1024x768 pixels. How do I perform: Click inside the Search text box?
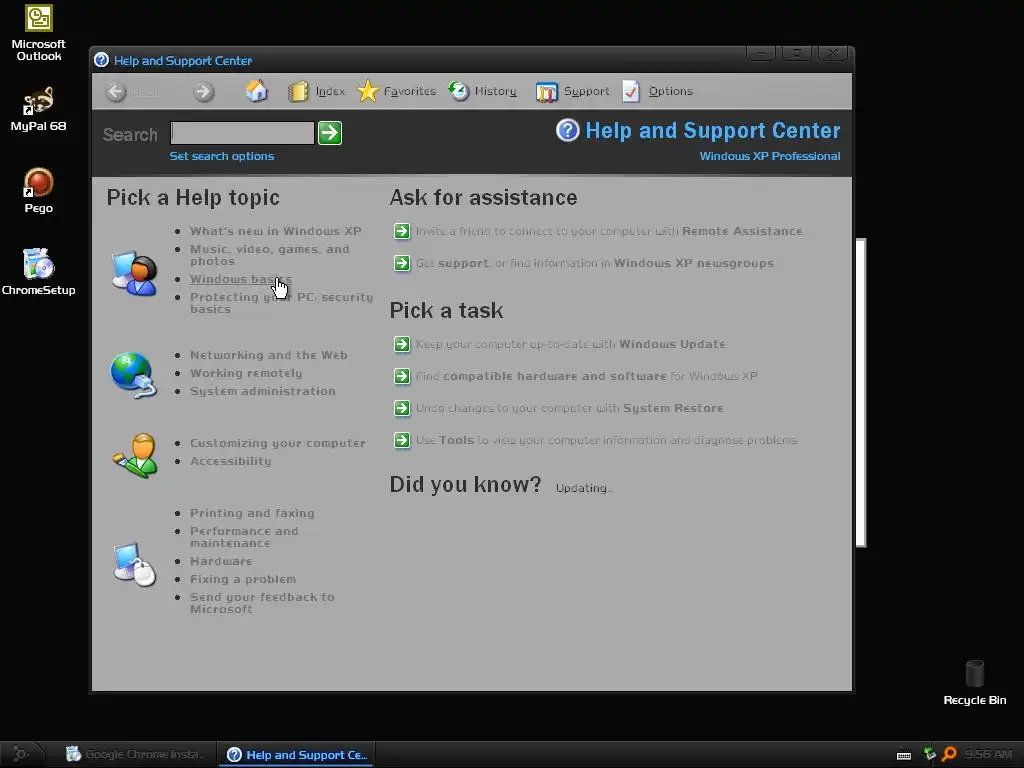(x=242, y=133)
